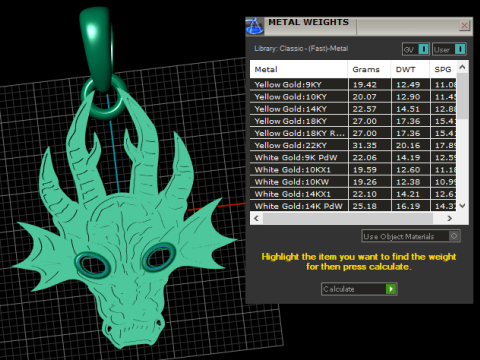Sort by the SPG column header
This screenshot has height=360, width=480.
tap(443, 69)
